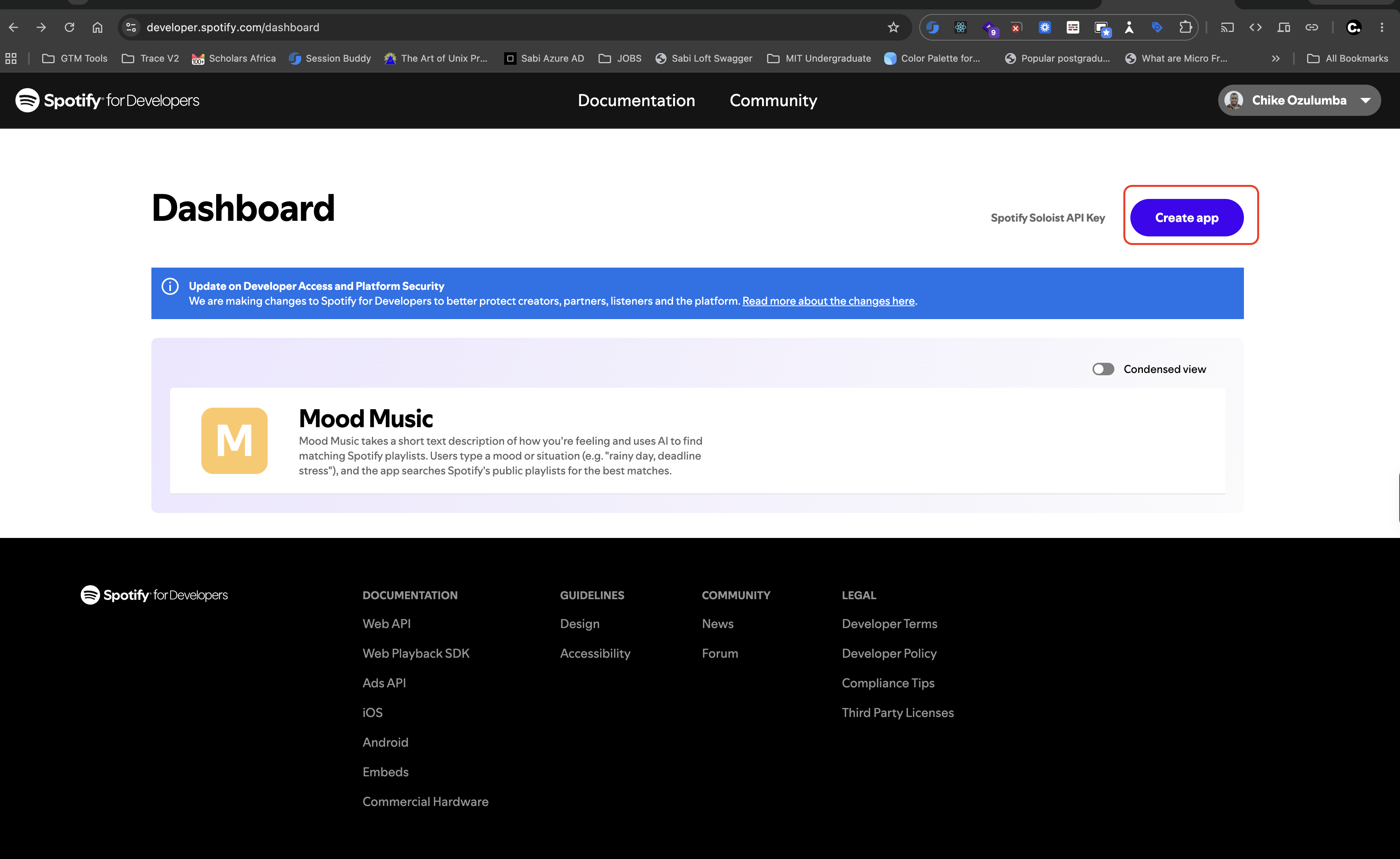View site information icon in address bar

coord(131,27)
